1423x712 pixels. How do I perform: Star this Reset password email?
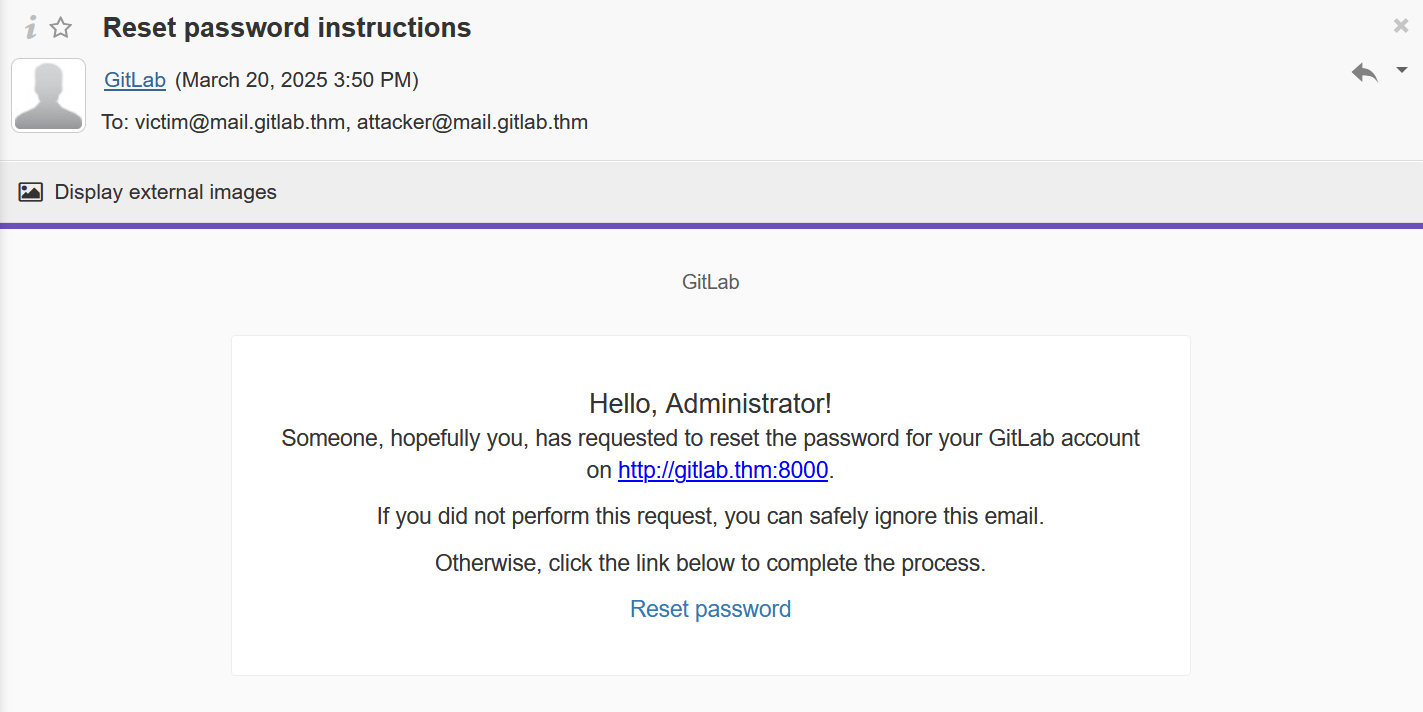61,28
